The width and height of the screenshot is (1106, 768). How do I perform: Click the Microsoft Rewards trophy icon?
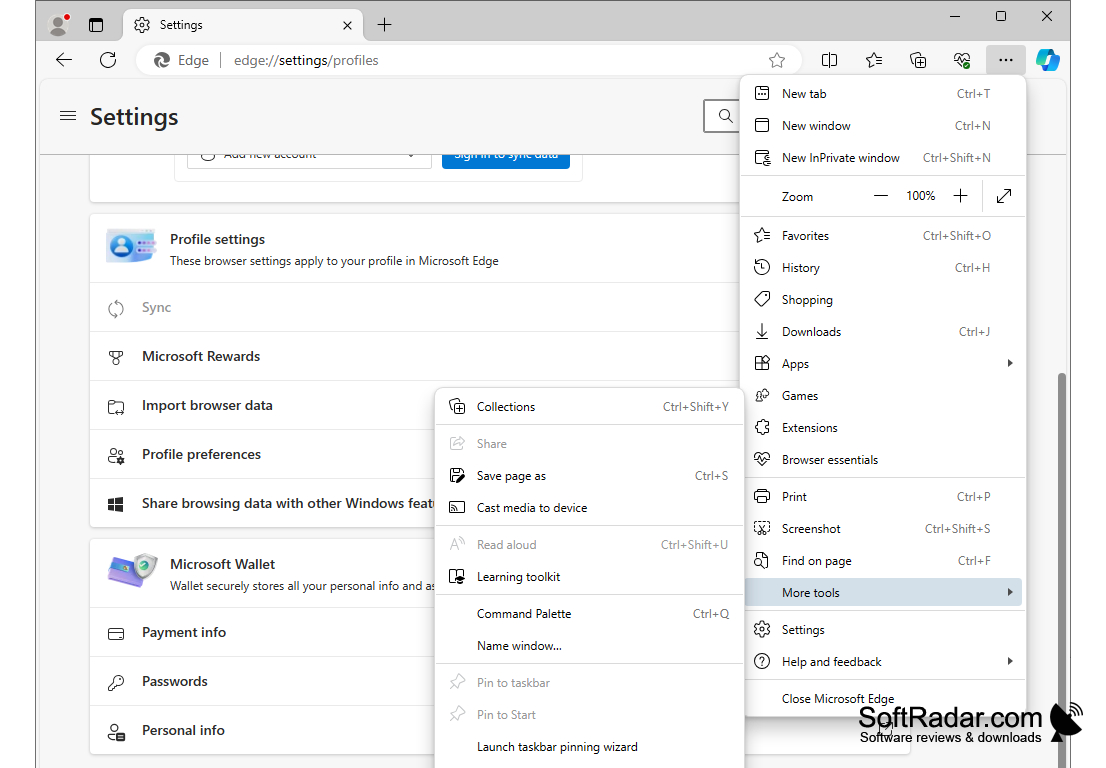pos(116,358)
